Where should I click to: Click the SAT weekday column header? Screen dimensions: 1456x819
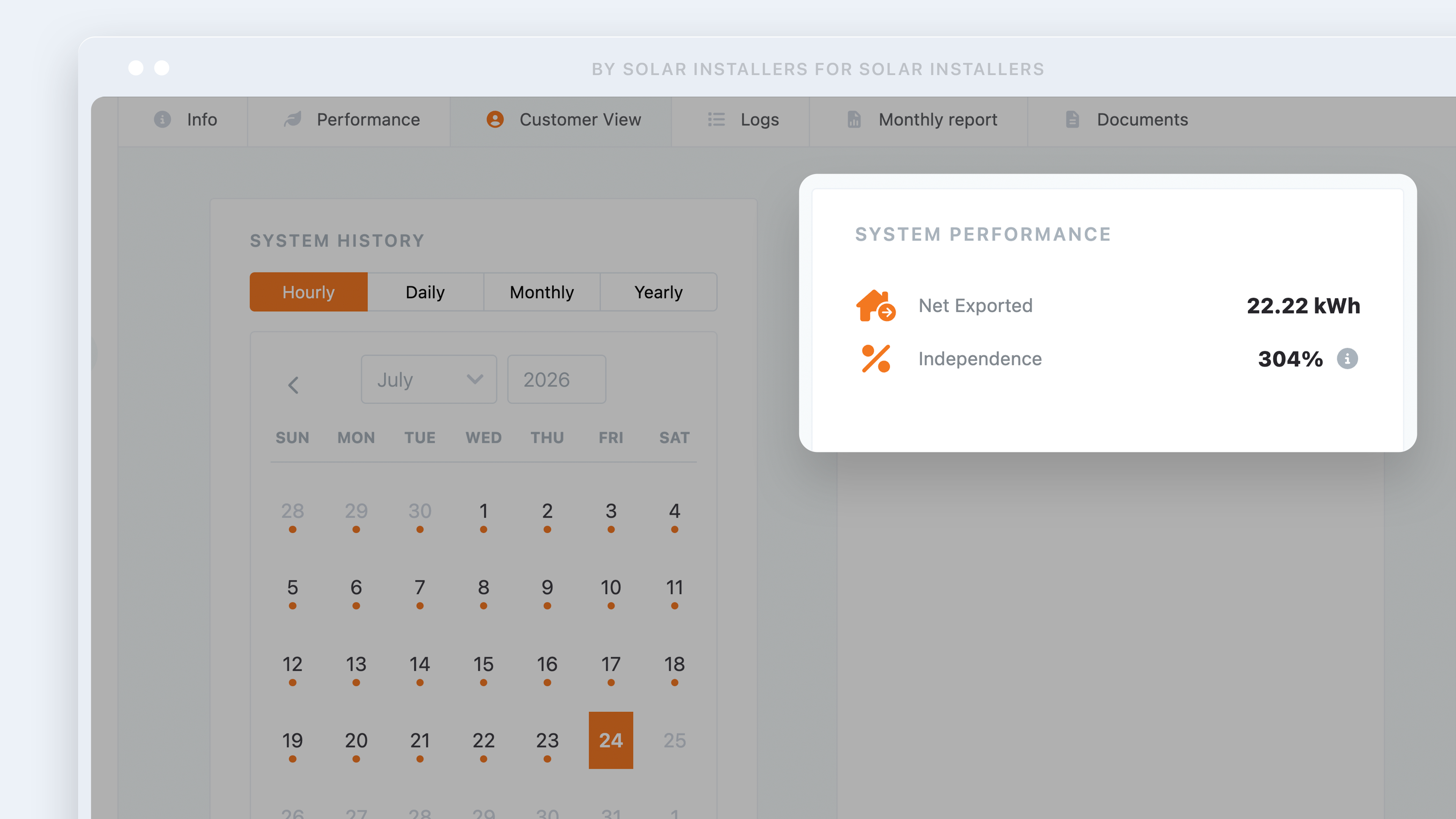pos(675,438)
